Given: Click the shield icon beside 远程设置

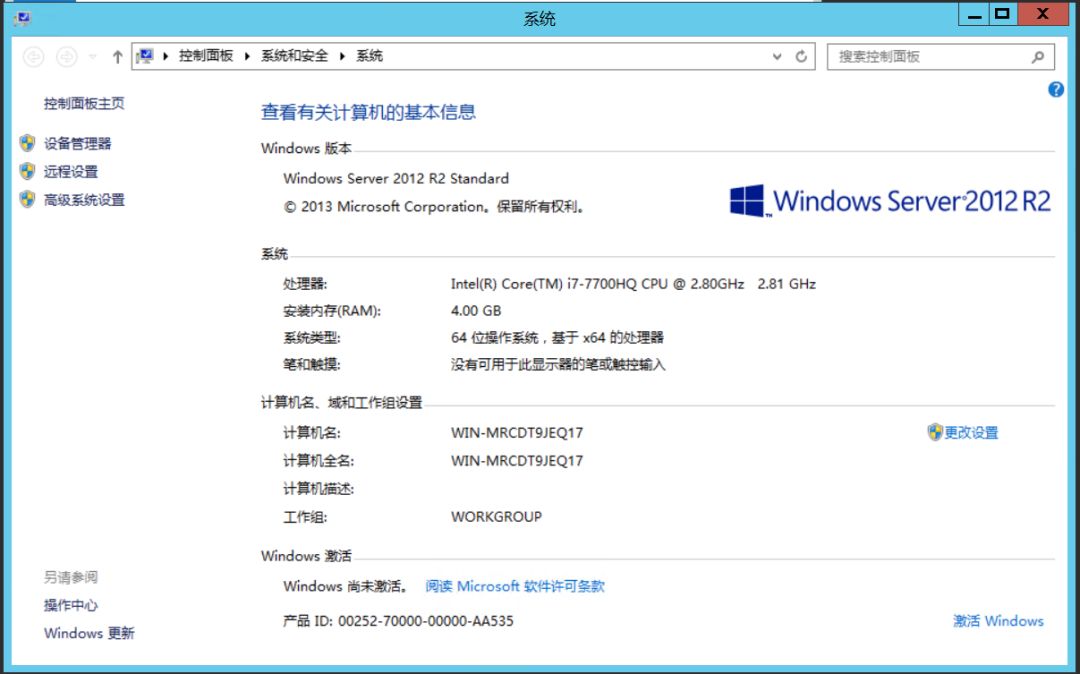Looking at the screenshot, I should tap(28, 171).
